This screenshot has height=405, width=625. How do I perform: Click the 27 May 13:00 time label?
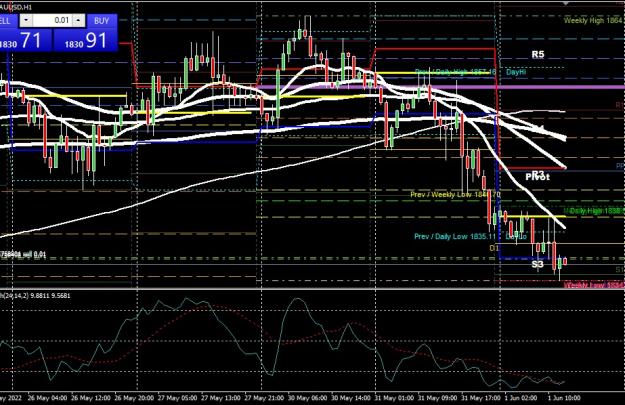pos(220,398)
